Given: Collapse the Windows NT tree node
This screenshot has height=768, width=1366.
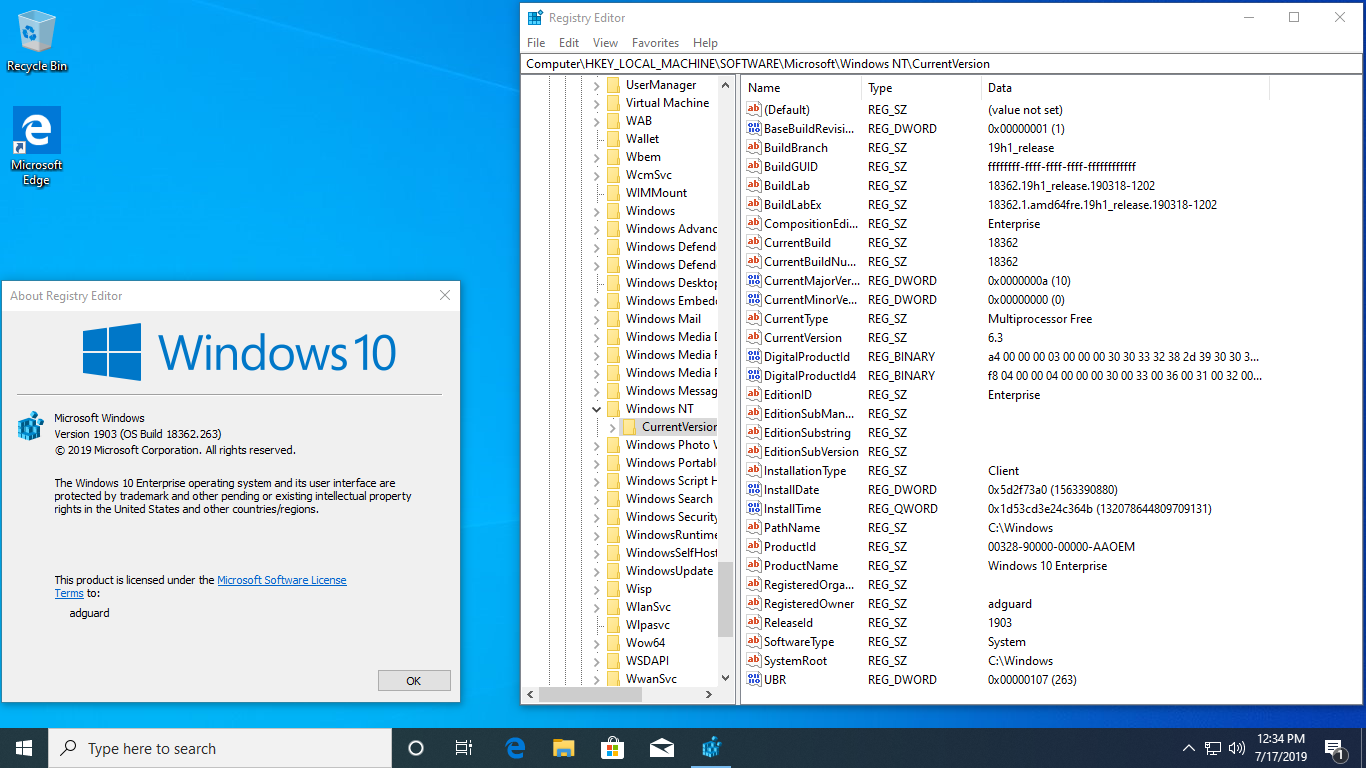Looking at the screenshot, I should (x=597, y=409).
